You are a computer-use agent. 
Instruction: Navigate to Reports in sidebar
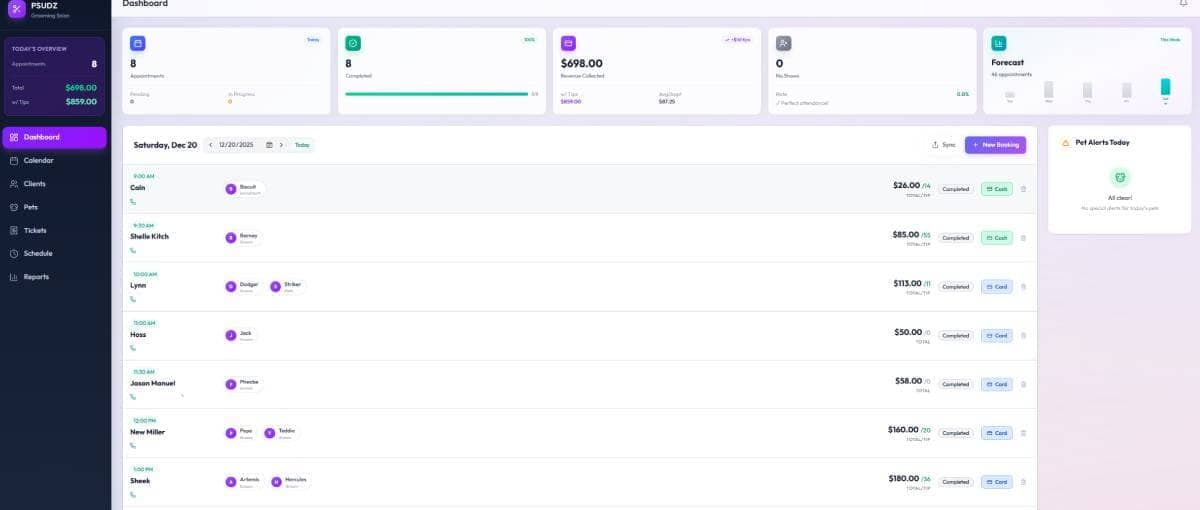pos(36,277)
